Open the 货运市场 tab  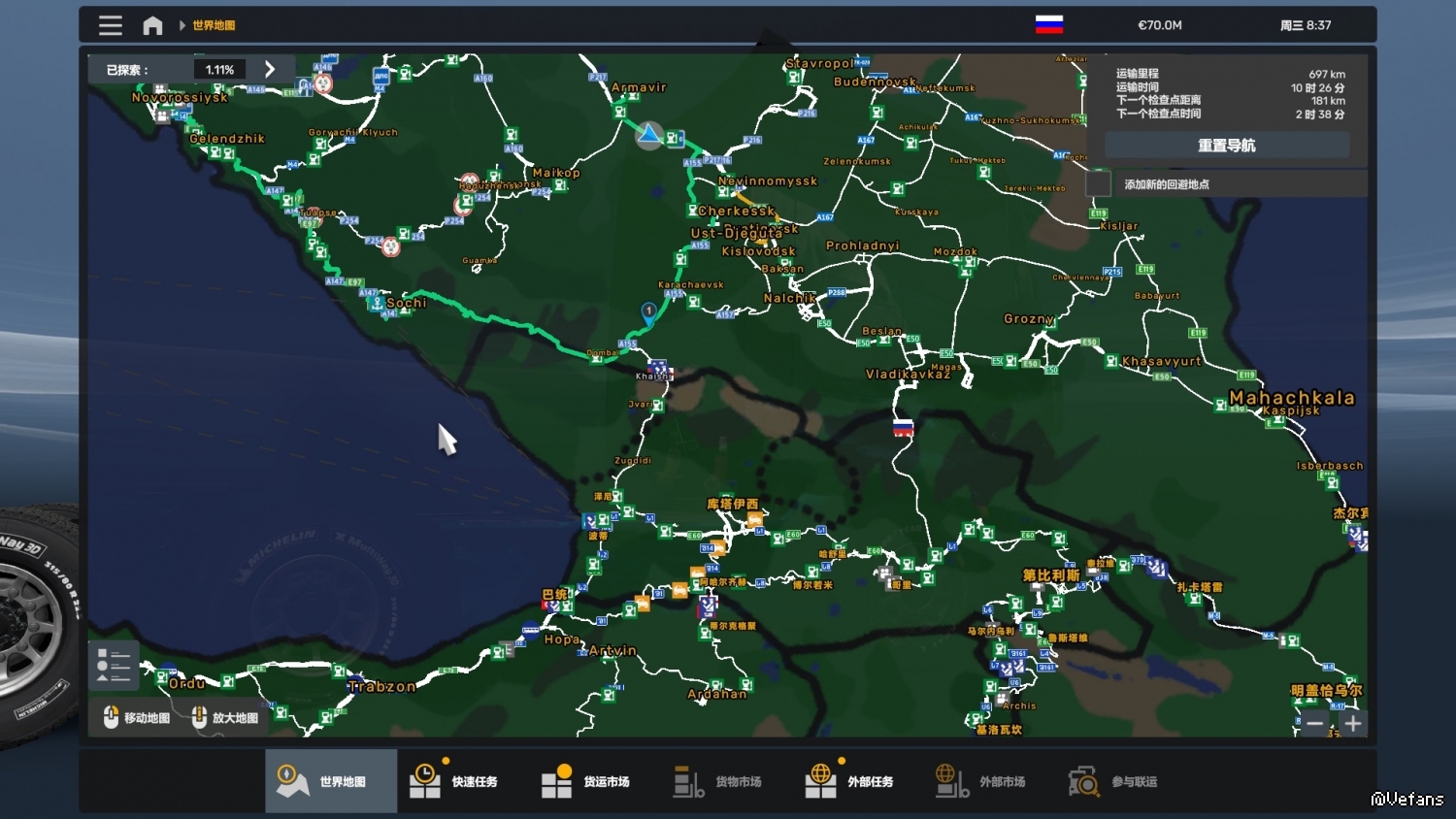(x=585, y=781)
